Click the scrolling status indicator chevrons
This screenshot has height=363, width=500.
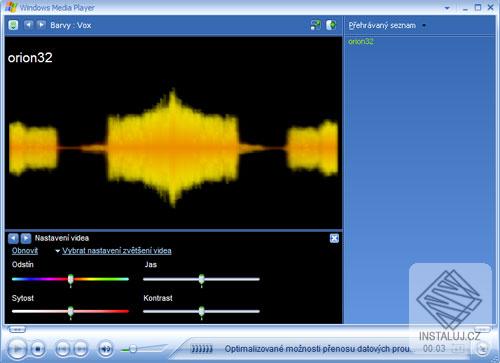(x=202, y=349)
